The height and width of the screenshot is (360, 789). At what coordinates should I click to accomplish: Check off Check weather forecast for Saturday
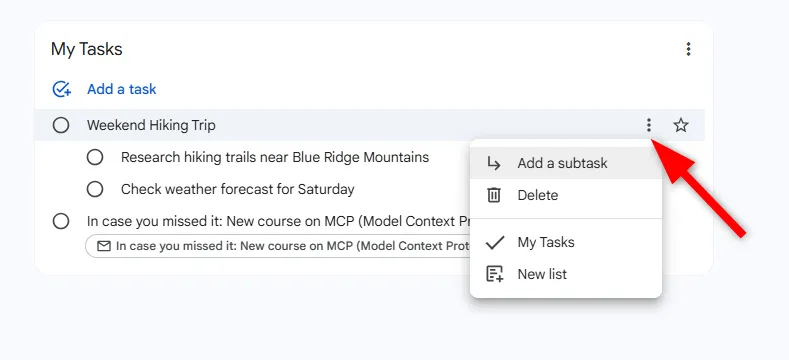(95, 189)
